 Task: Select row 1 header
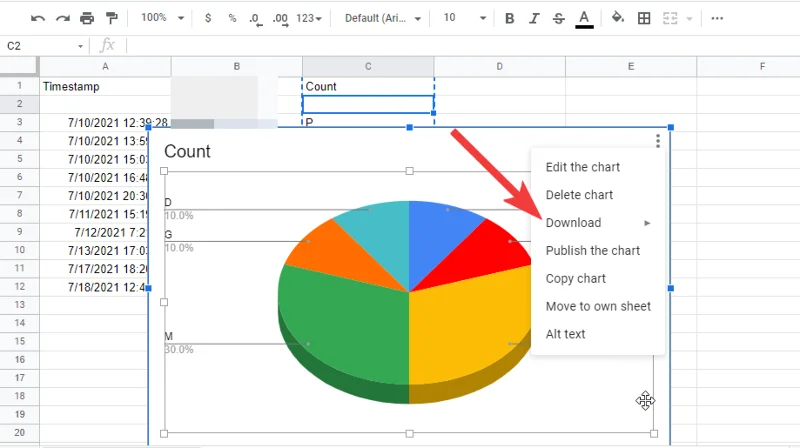(x=19, y=86)
